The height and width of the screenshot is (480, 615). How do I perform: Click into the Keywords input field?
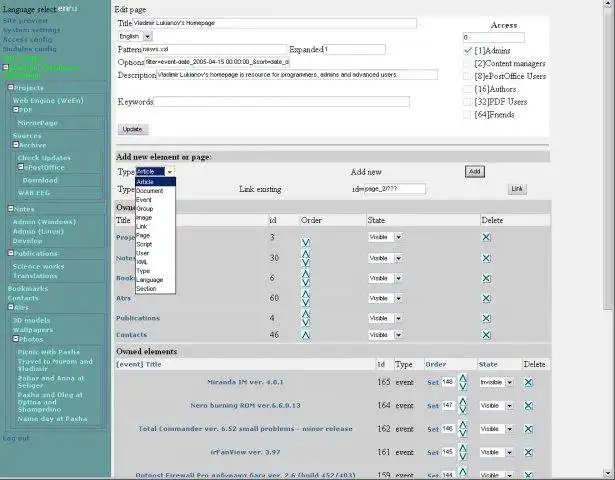(x=282, y=102)
